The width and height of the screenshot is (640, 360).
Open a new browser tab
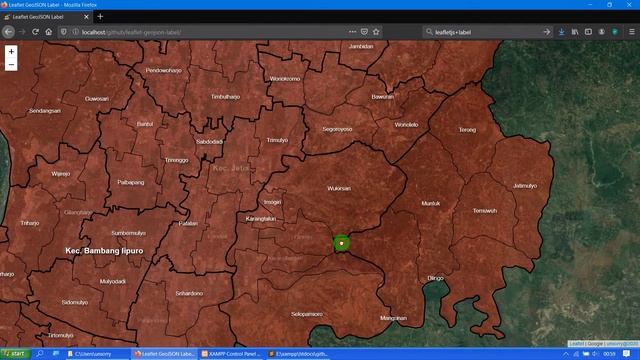pos(100,17)
